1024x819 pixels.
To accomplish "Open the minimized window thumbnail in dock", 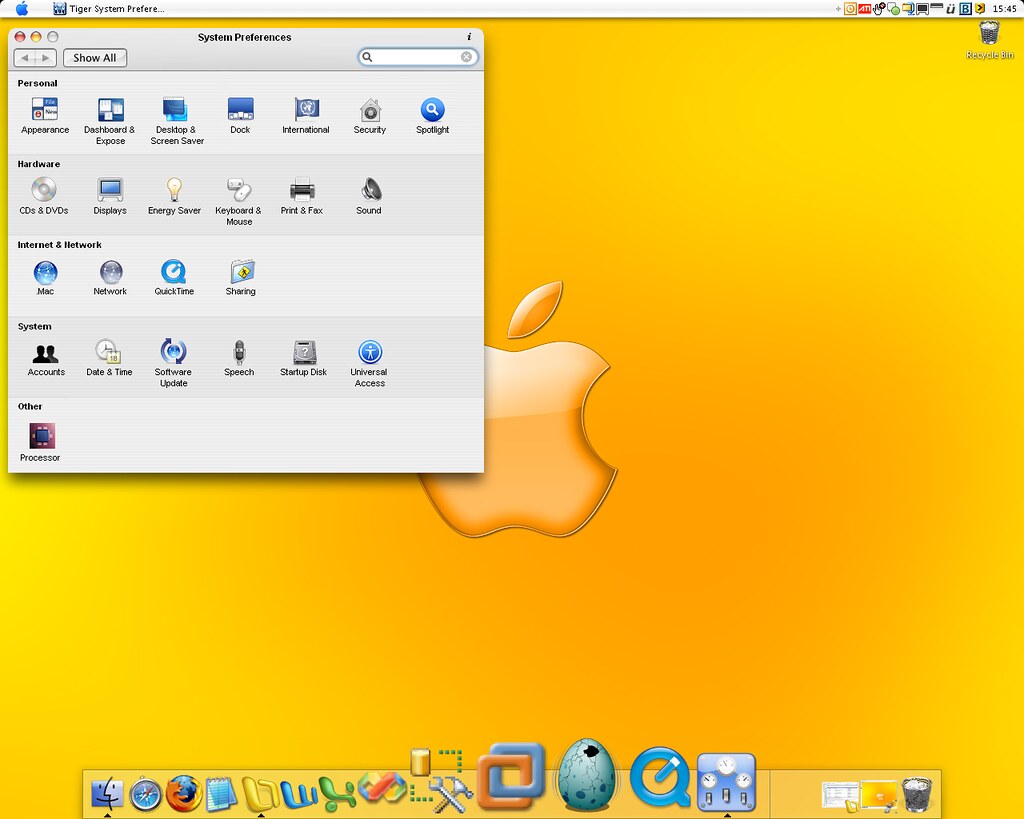I will 840,795.
